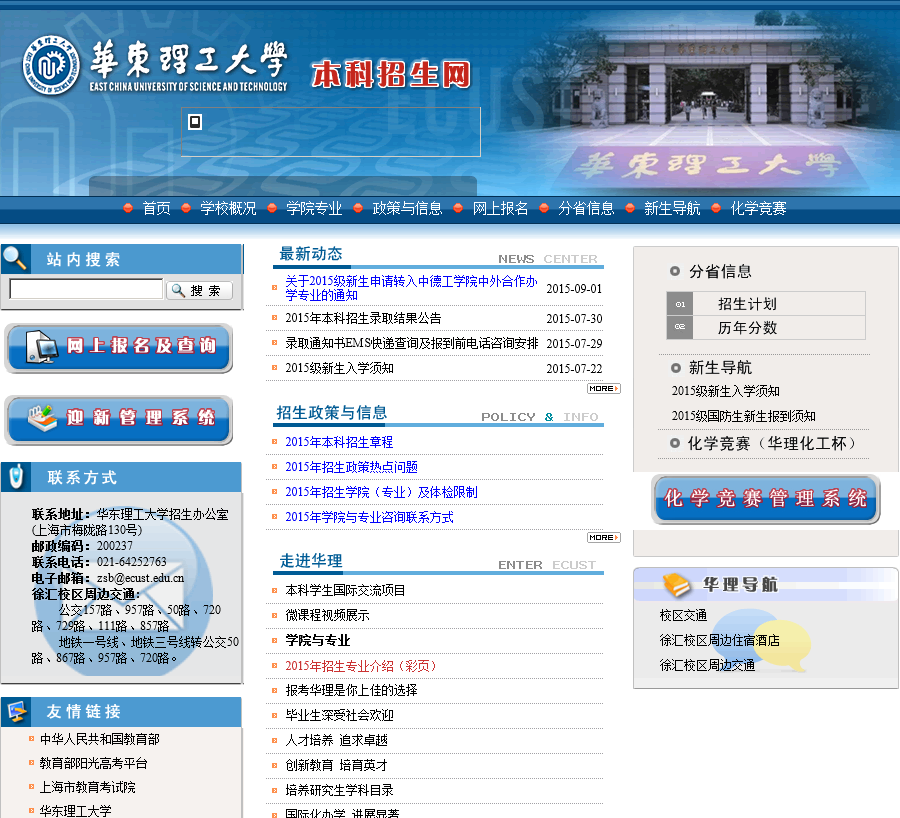Open 2015年招生政策热点问题 link
The height and width of the screenshot is (818, 900).
[351, 467]
